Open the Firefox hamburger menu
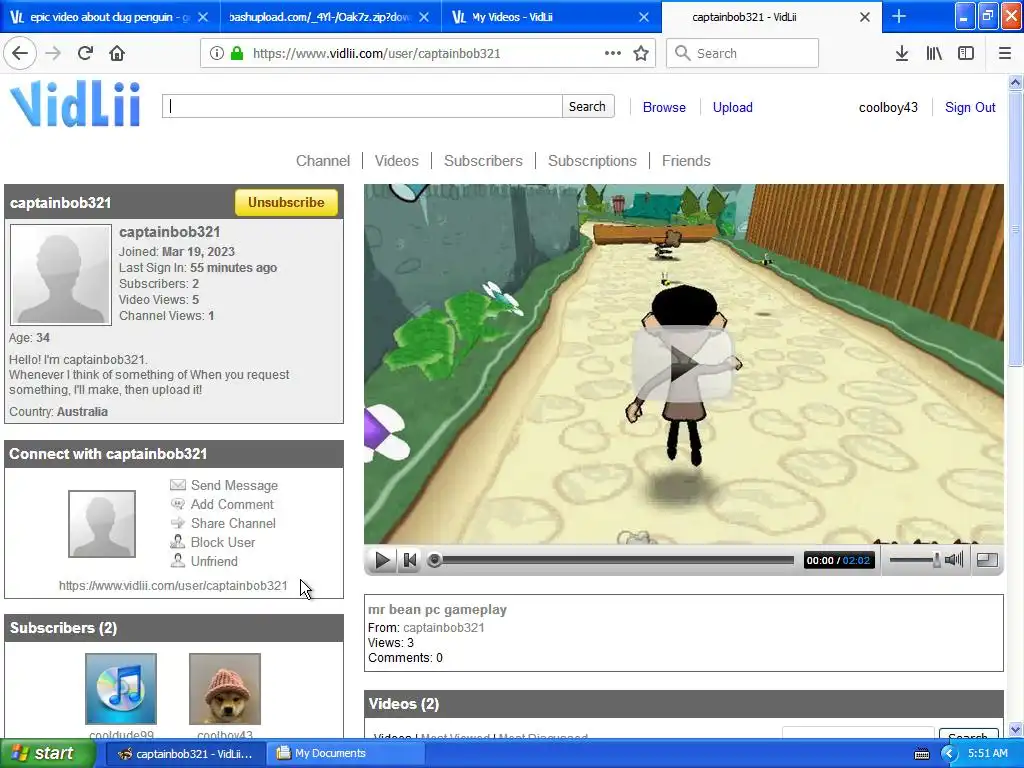 coord(1005,54)
